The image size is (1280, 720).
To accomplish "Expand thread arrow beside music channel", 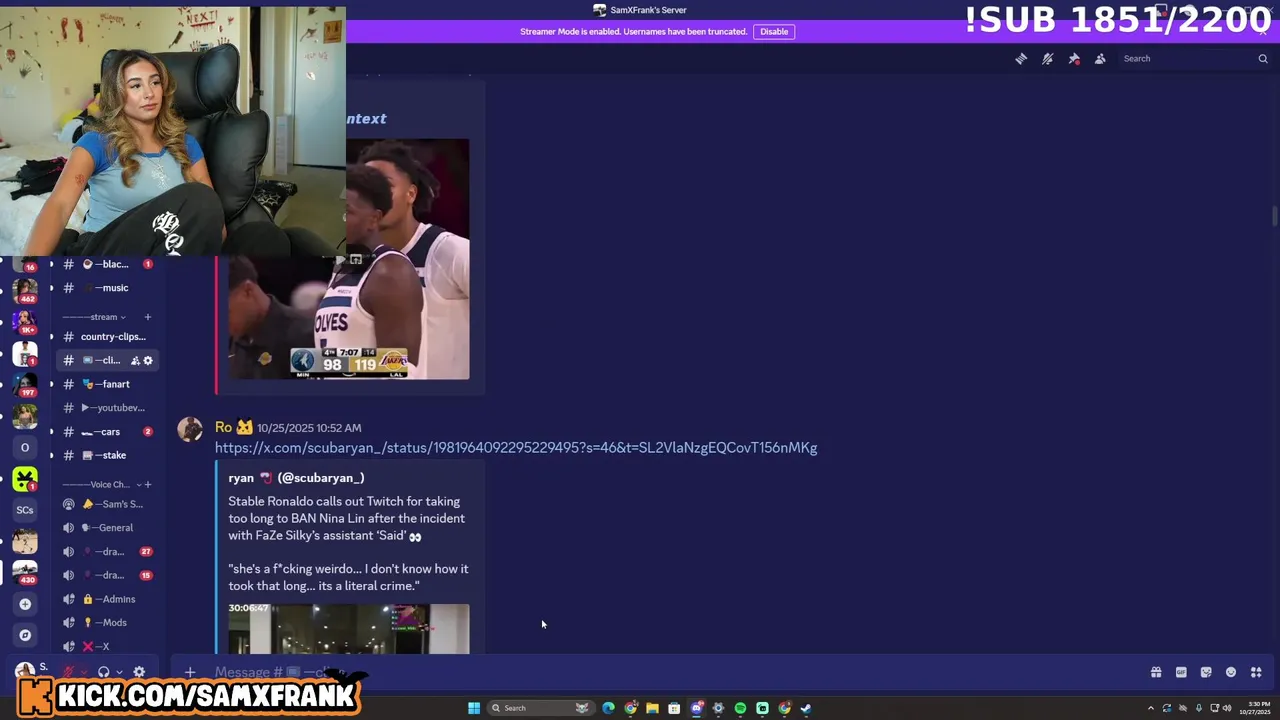I will [x=52, y=288].
